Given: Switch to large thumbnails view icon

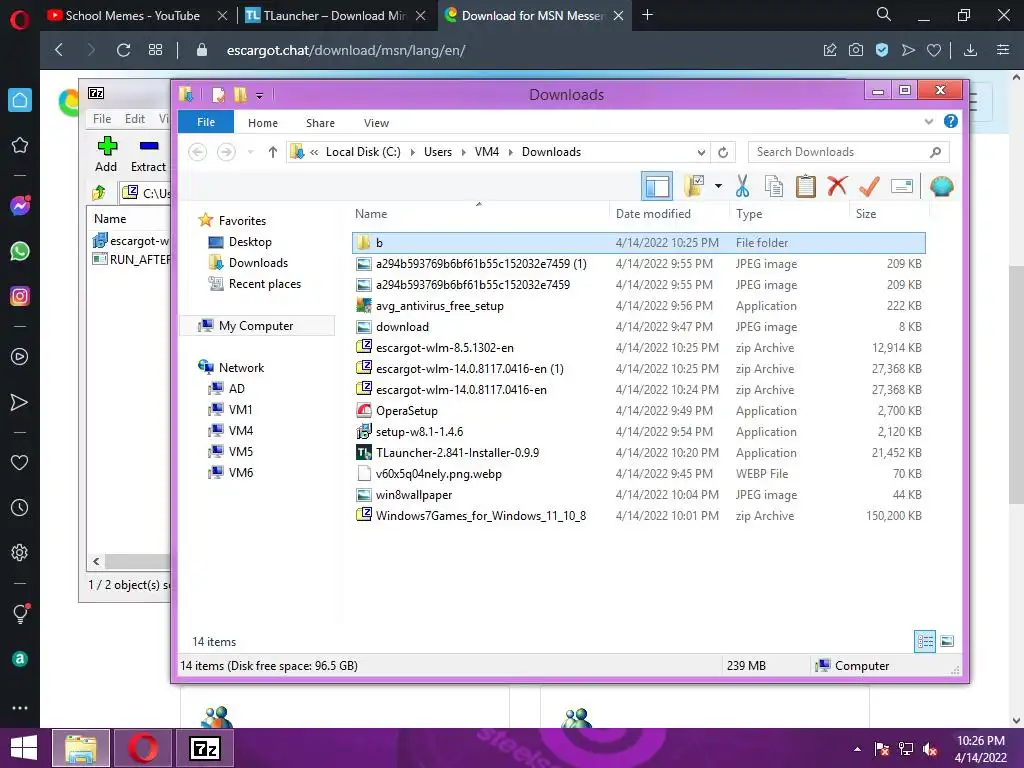Looking at the screenshot, I should click(947, 641).
